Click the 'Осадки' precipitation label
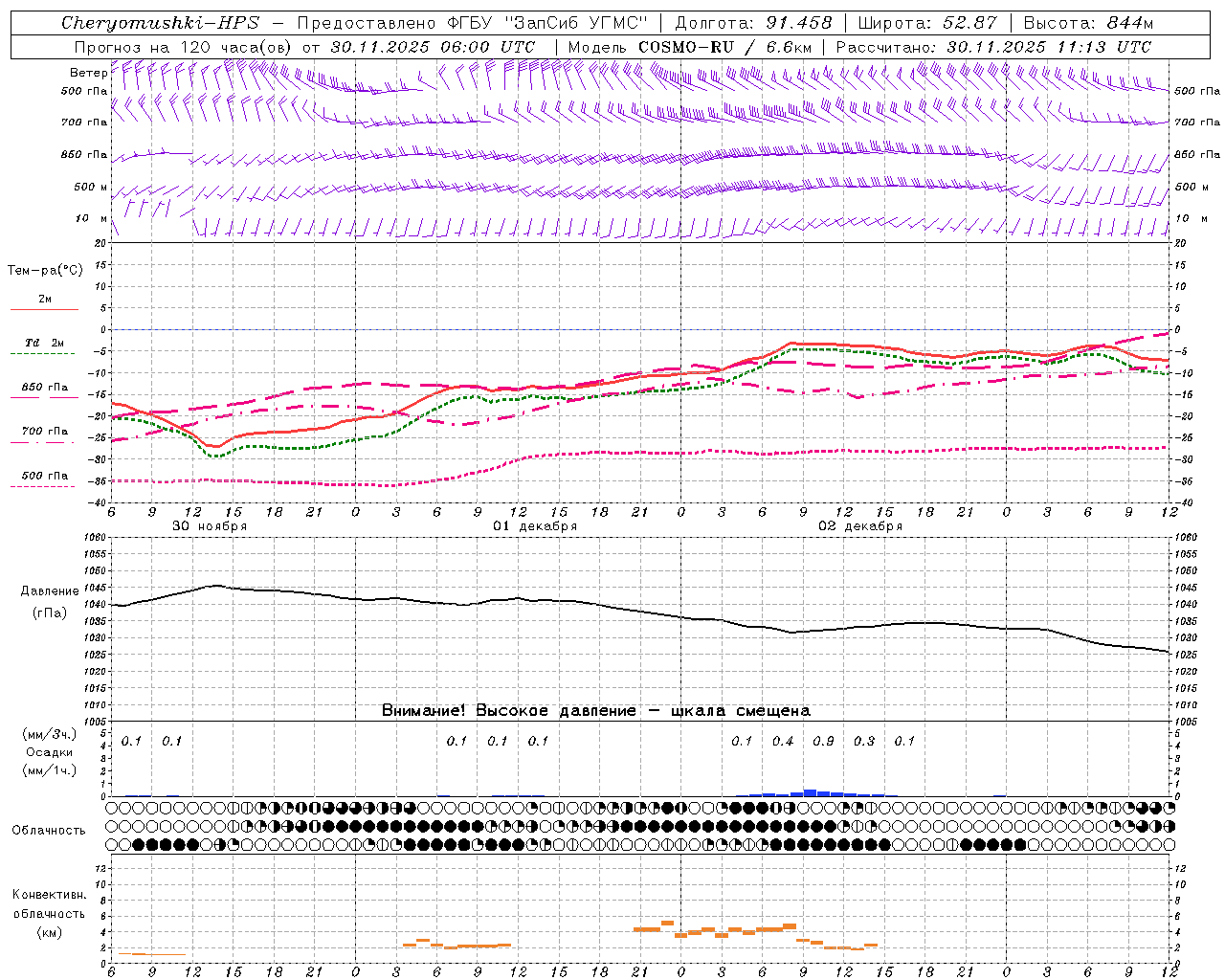This screenshot has width=1225, height=980. tap(50, 752)
